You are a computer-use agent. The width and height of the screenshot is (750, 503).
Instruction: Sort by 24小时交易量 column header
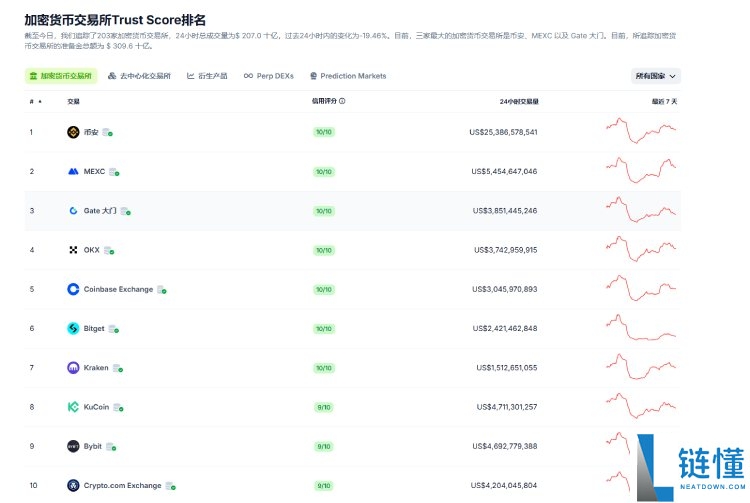pos(519,101)
